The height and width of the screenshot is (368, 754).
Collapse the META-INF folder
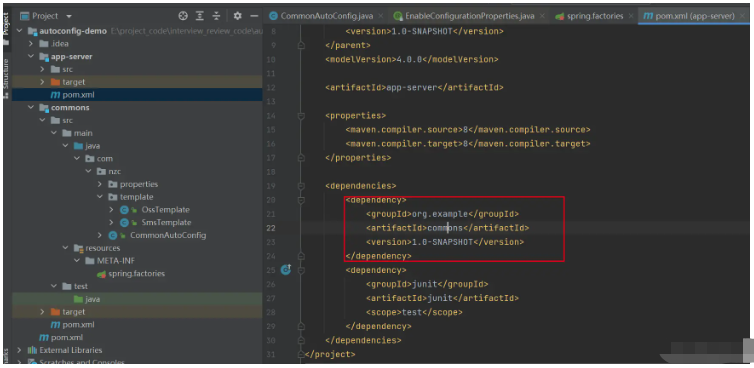[x=77, y=261]
